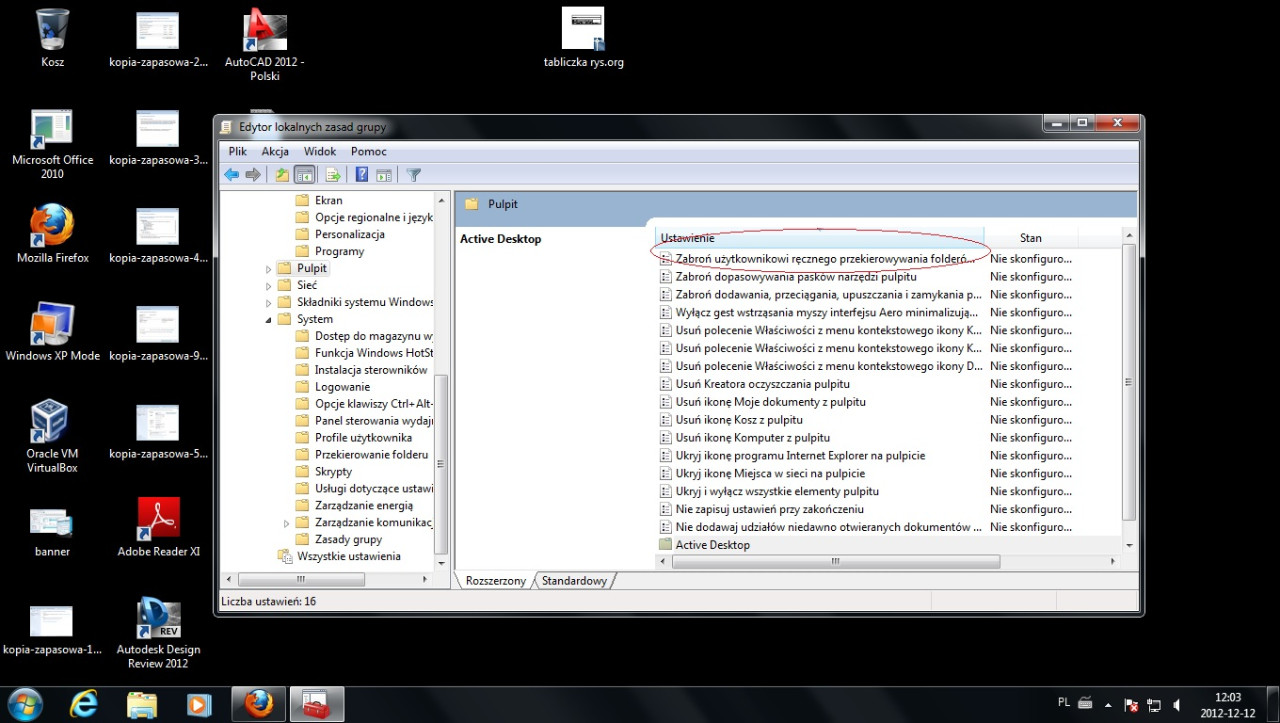Expand the Sieć folder node arrow
This screenshot has width=1280, height=723.
click(x=268, y=286)
